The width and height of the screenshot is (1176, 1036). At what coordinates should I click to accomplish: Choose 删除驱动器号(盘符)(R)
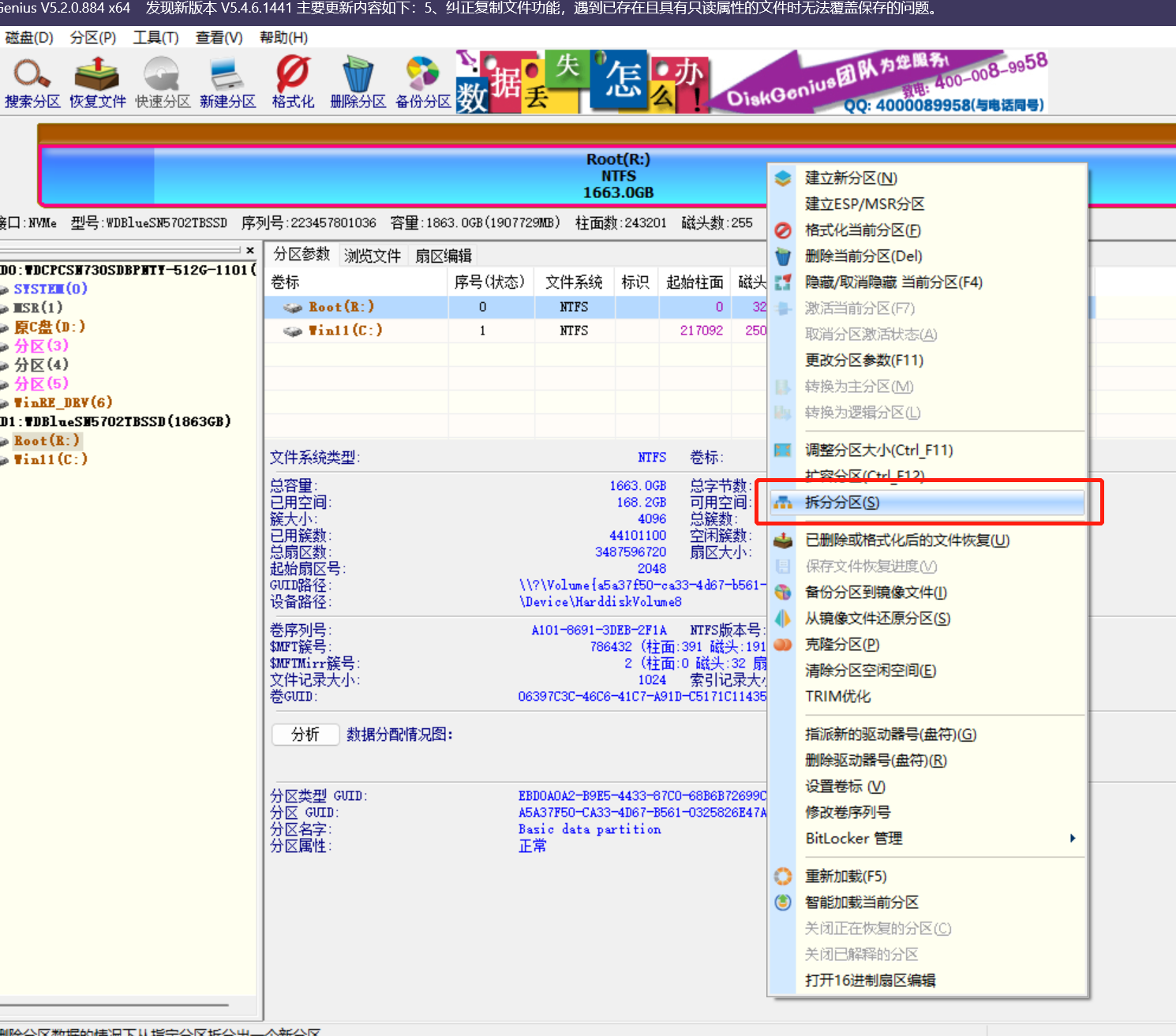pyautogui.click(x=876, y=761)
